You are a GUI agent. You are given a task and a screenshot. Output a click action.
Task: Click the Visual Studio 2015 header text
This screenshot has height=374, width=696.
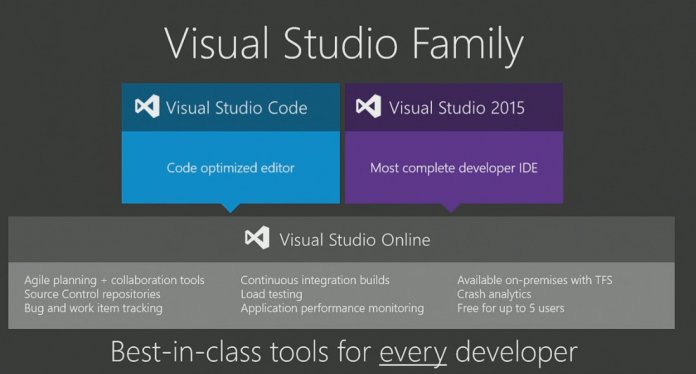[457, 108]
